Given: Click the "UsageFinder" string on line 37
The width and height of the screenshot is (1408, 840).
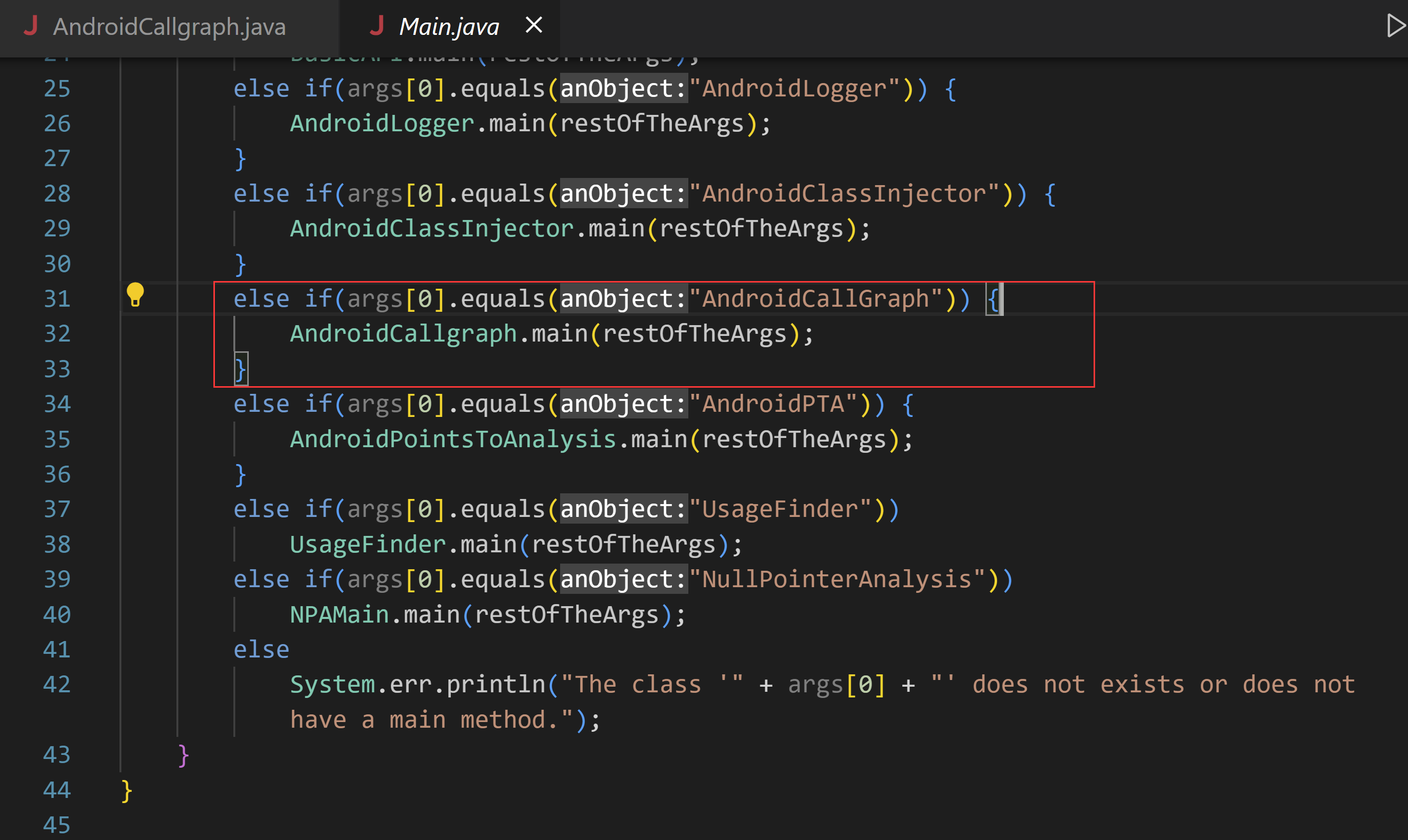Looking at the screenshot, I should pyautogui.click(x=780, y=509).
